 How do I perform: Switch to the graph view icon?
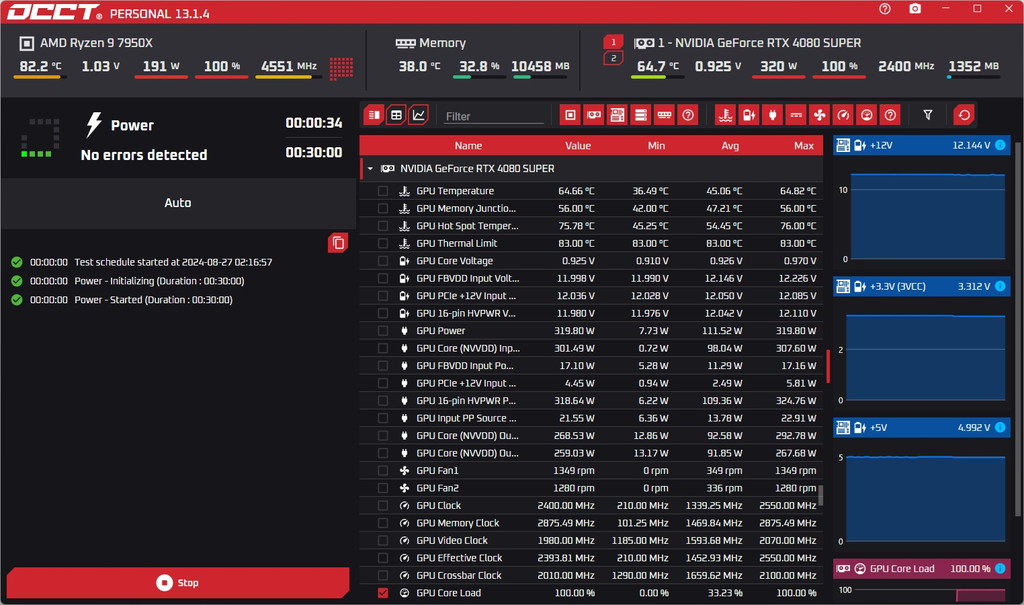tap(419, 115)
